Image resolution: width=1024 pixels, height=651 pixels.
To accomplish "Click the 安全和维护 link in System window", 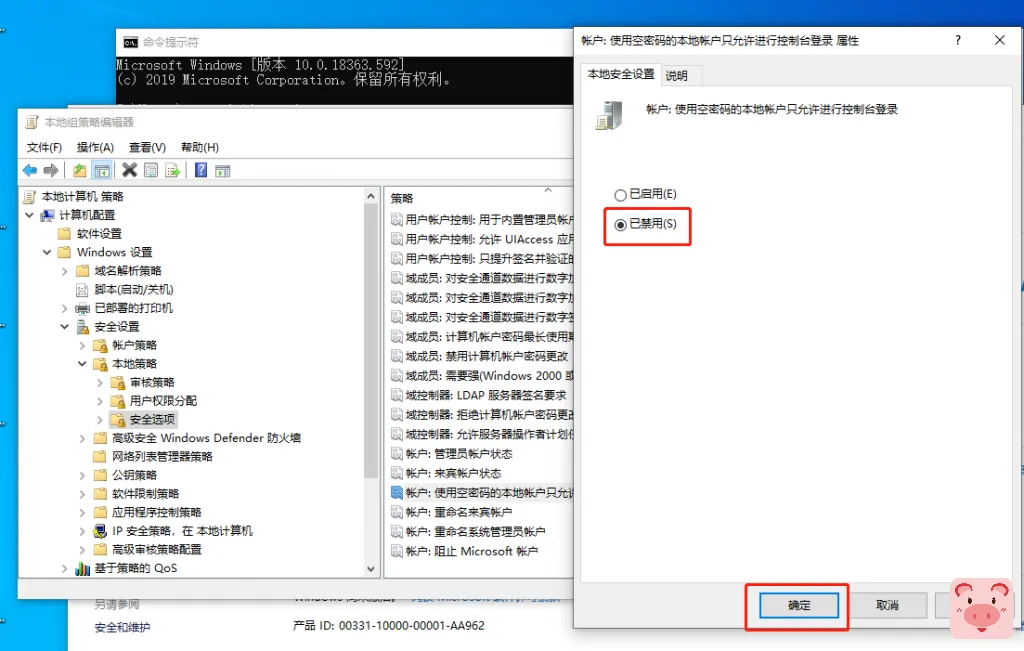I will (122, 627).
